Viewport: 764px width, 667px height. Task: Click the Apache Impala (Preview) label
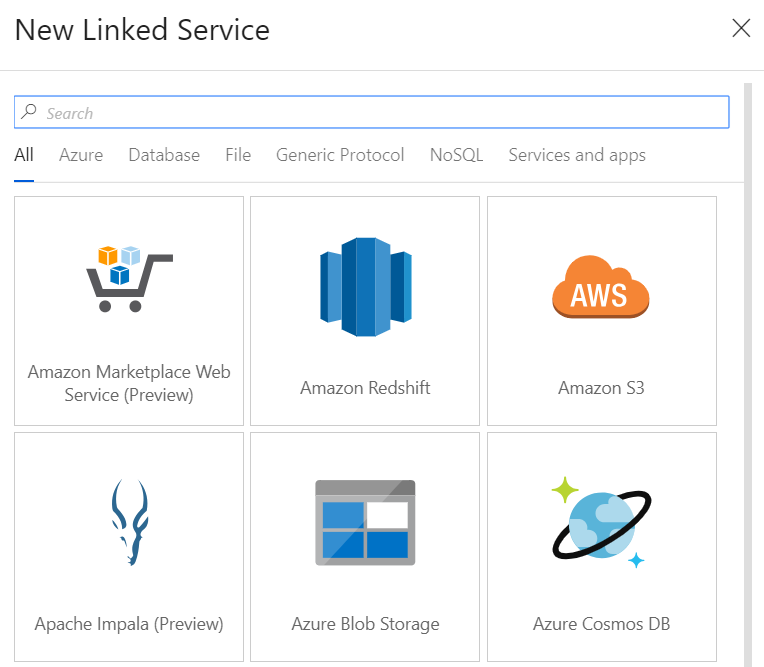coord(129,624)
